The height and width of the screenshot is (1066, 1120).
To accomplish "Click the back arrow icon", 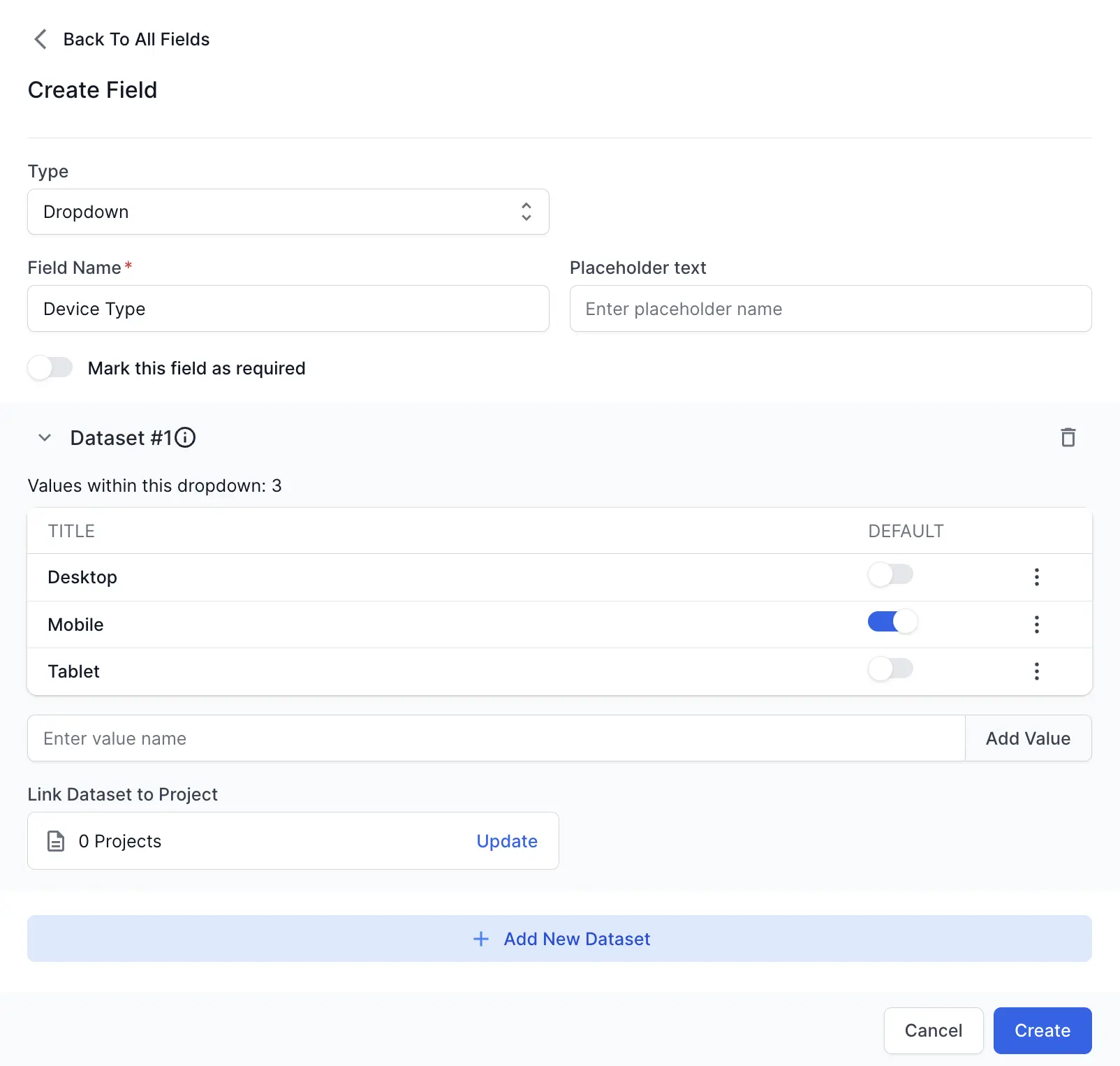I will [x=40, y=39].
